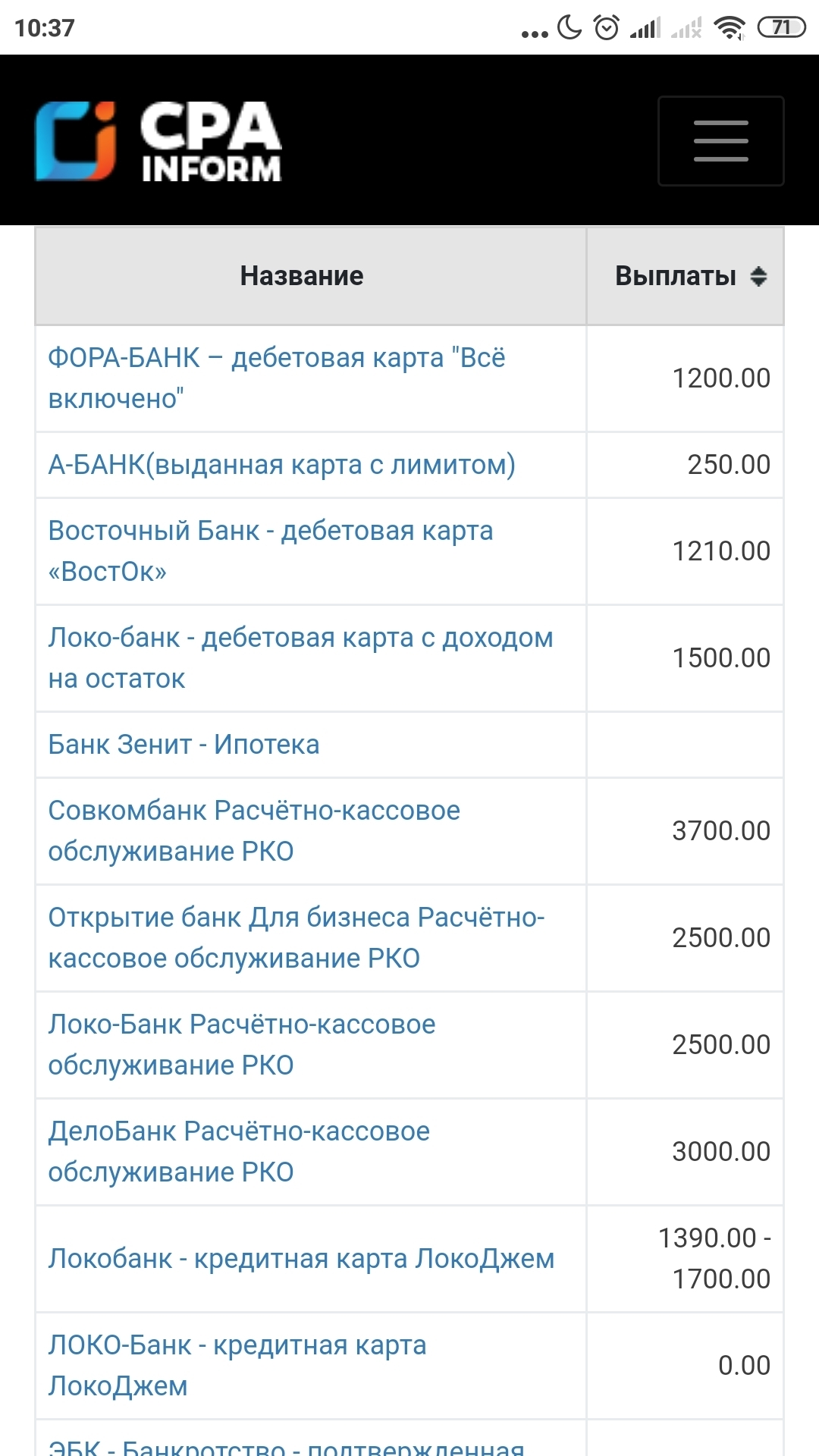
Task: Open Восточный Банк ВостОк card offer
Action: 270,551
